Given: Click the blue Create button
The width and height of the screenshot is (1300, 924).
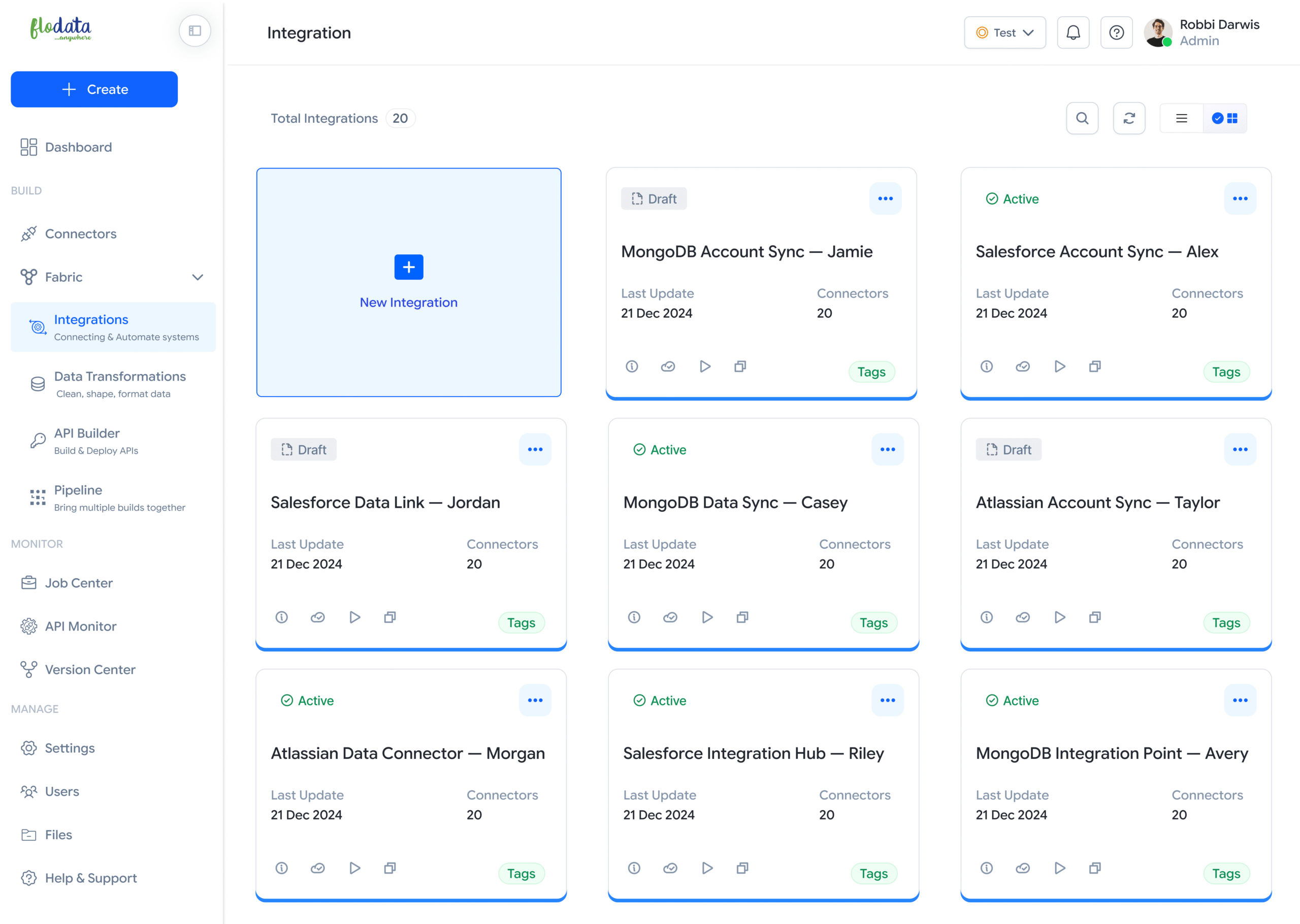Looking at the screenshot, I should coord(94,89).
